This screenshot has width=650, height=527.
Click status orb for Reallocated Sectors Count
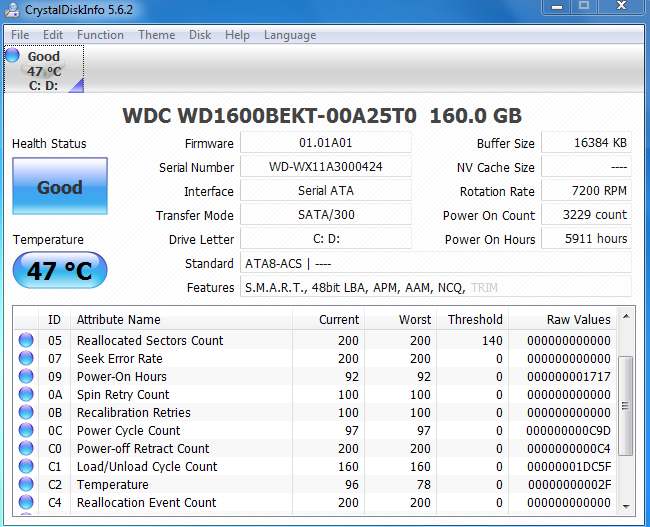26,340
